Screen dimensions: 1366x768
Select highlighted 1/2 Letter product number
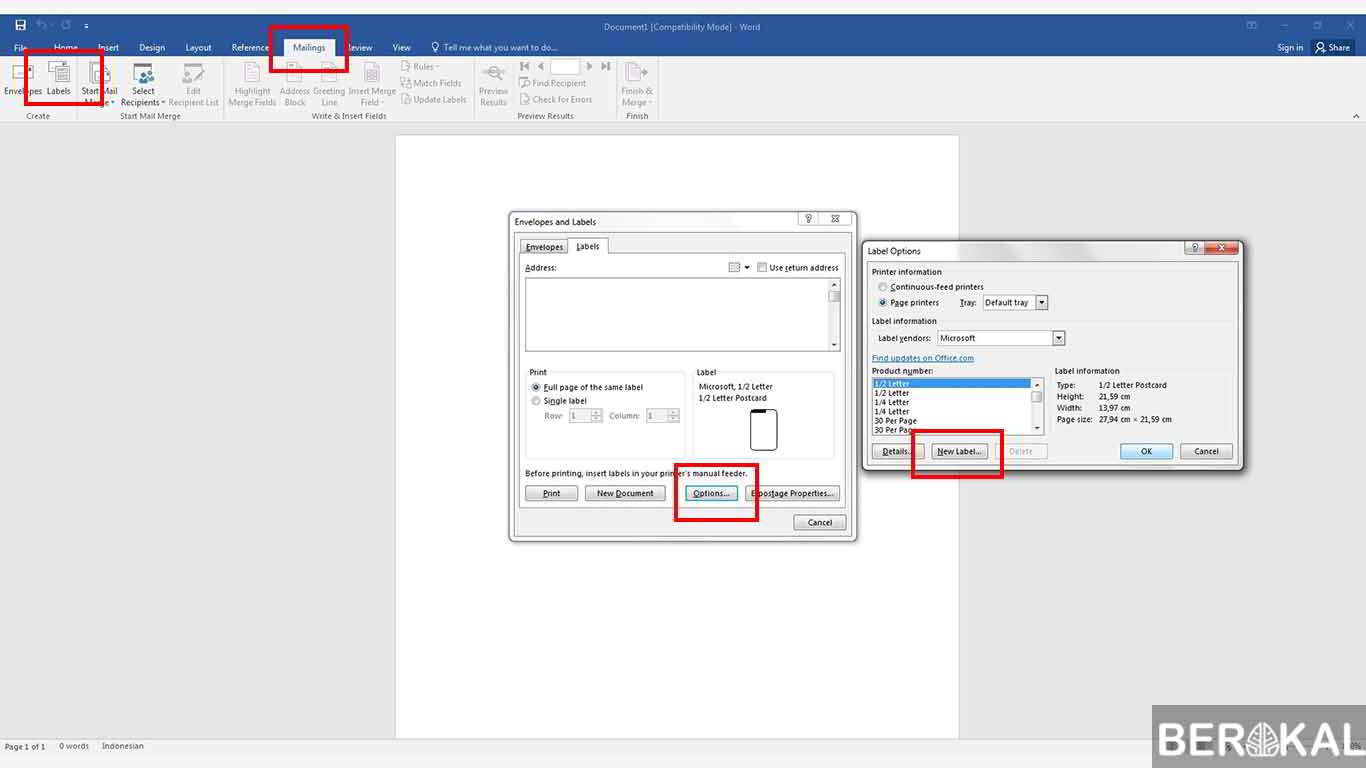[x=951, y=383]
